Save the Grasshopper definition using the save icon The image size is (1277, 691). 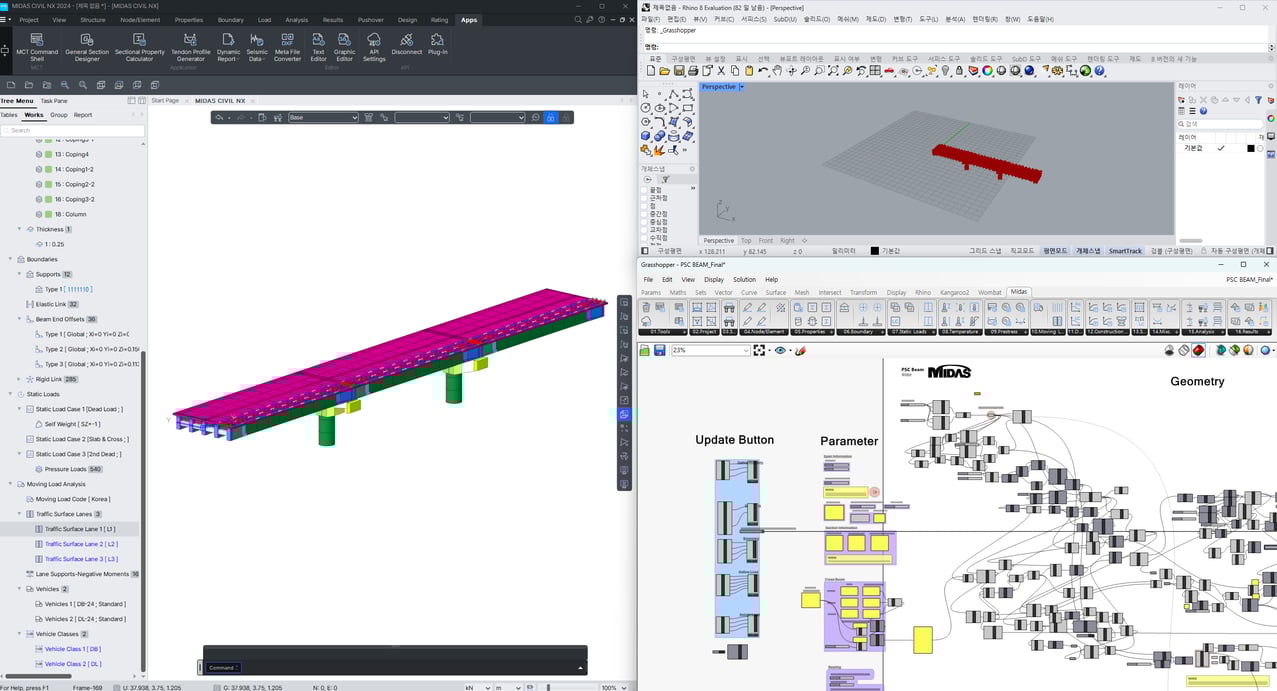(x=660, y=351)
